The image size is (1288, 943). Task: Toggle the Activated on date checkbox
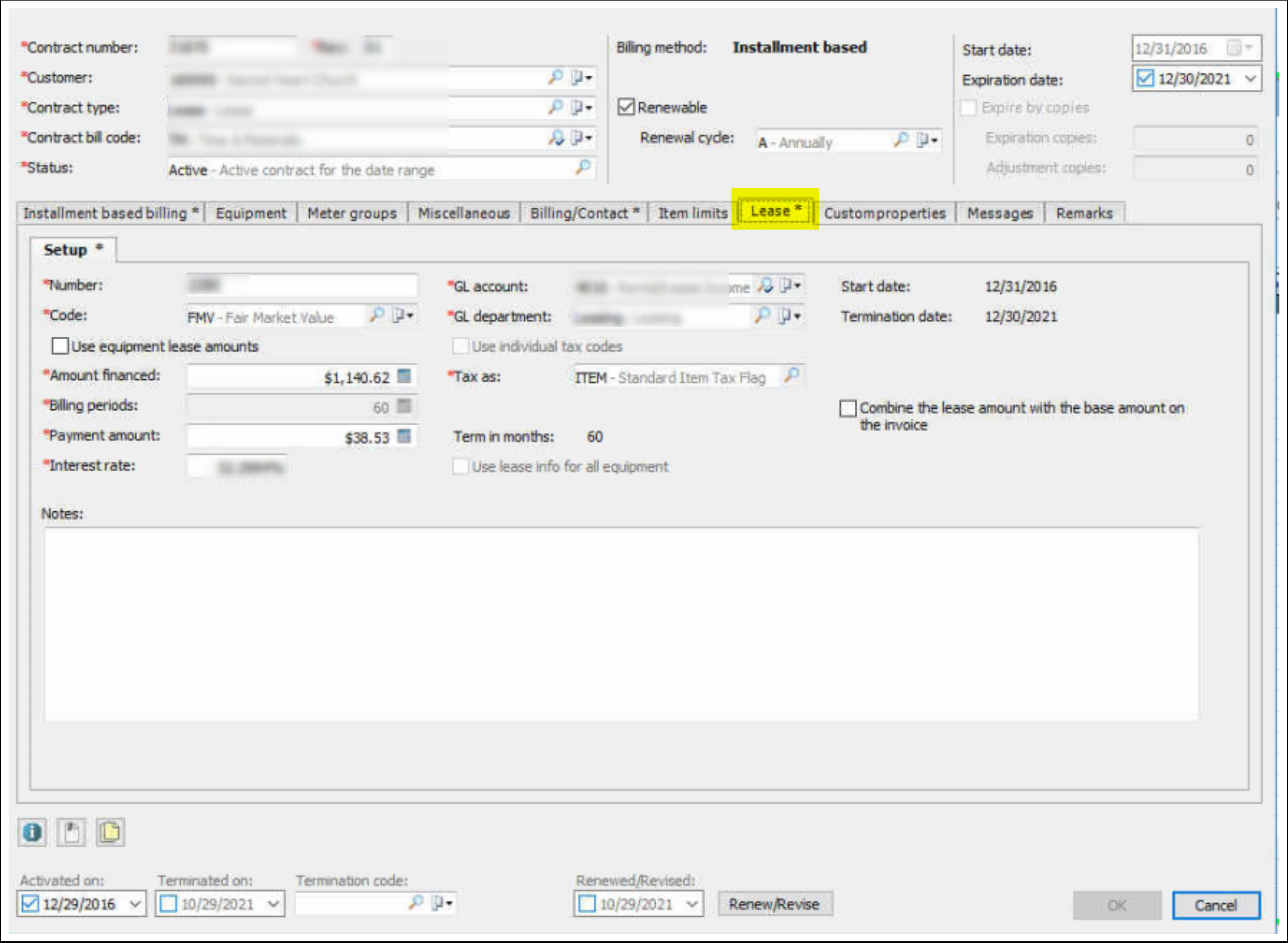[30, 904]
